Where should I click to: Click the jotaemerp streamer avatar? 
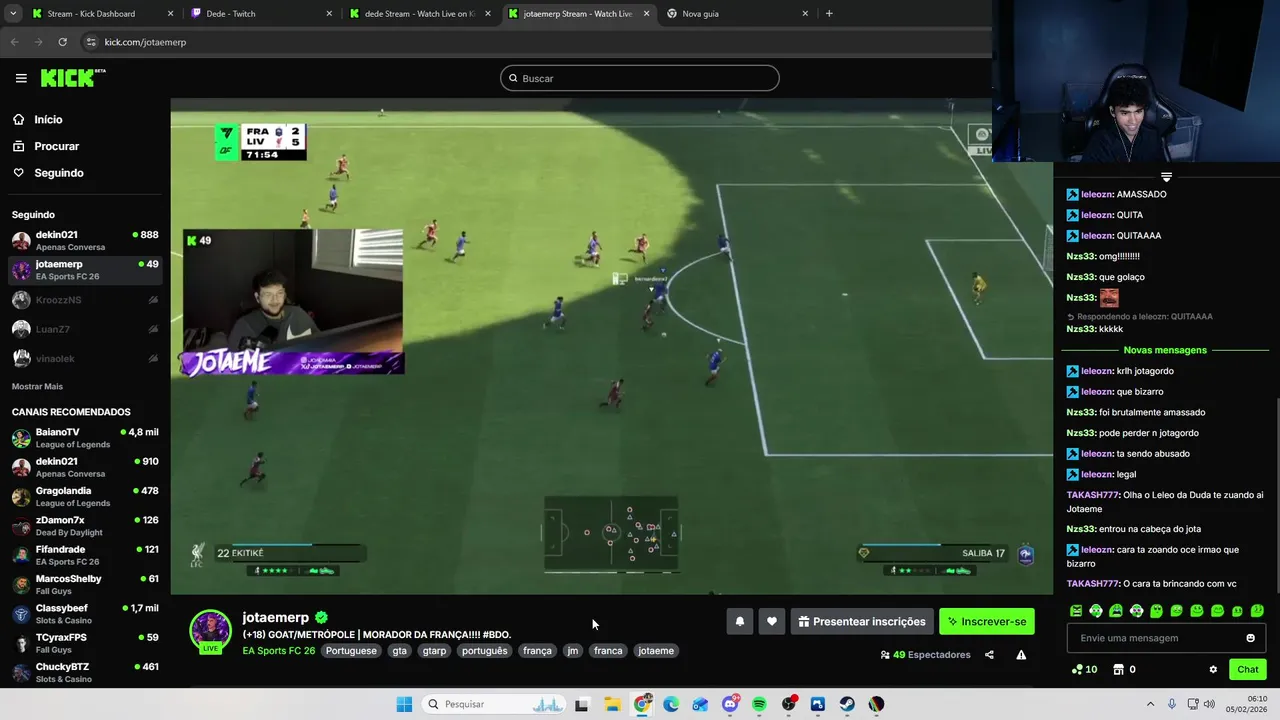coord(210,630)
